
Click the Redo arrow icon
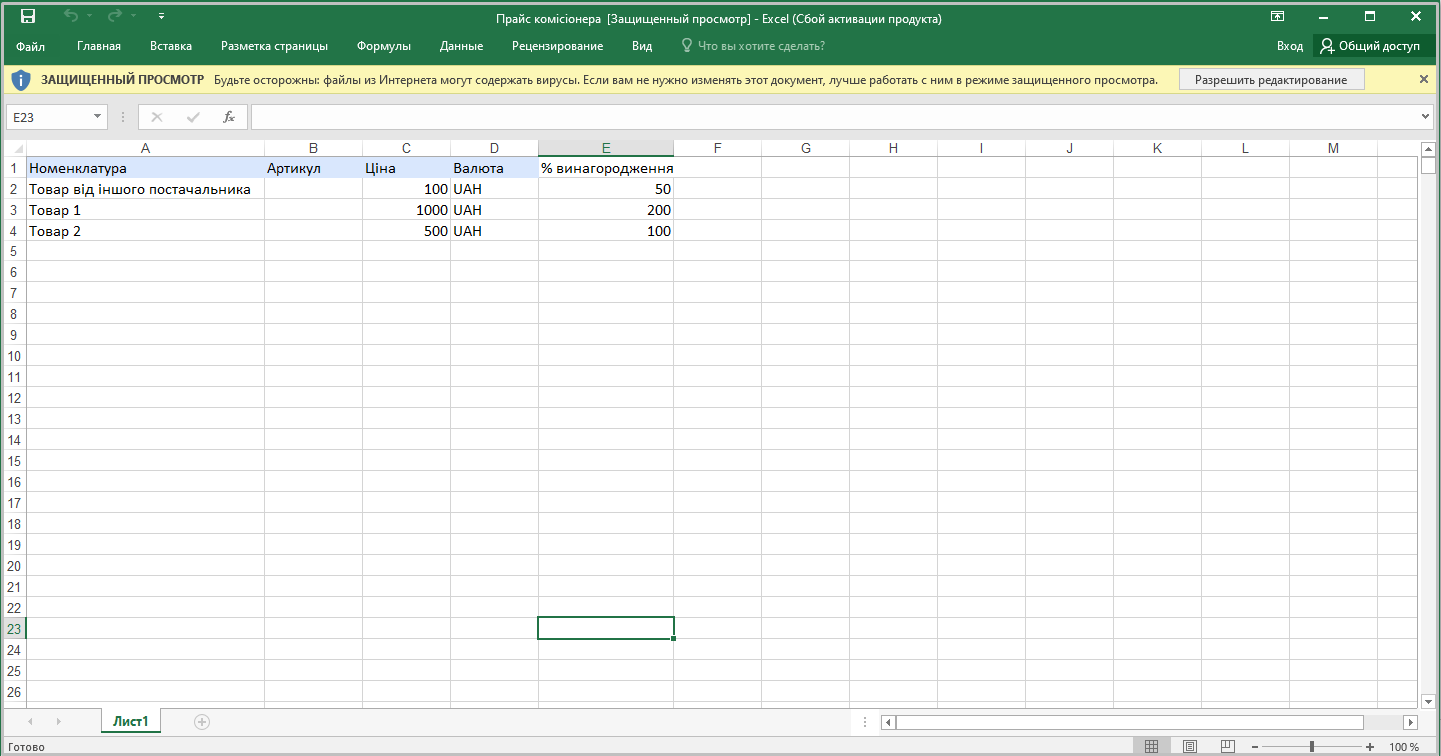point(115,17)
